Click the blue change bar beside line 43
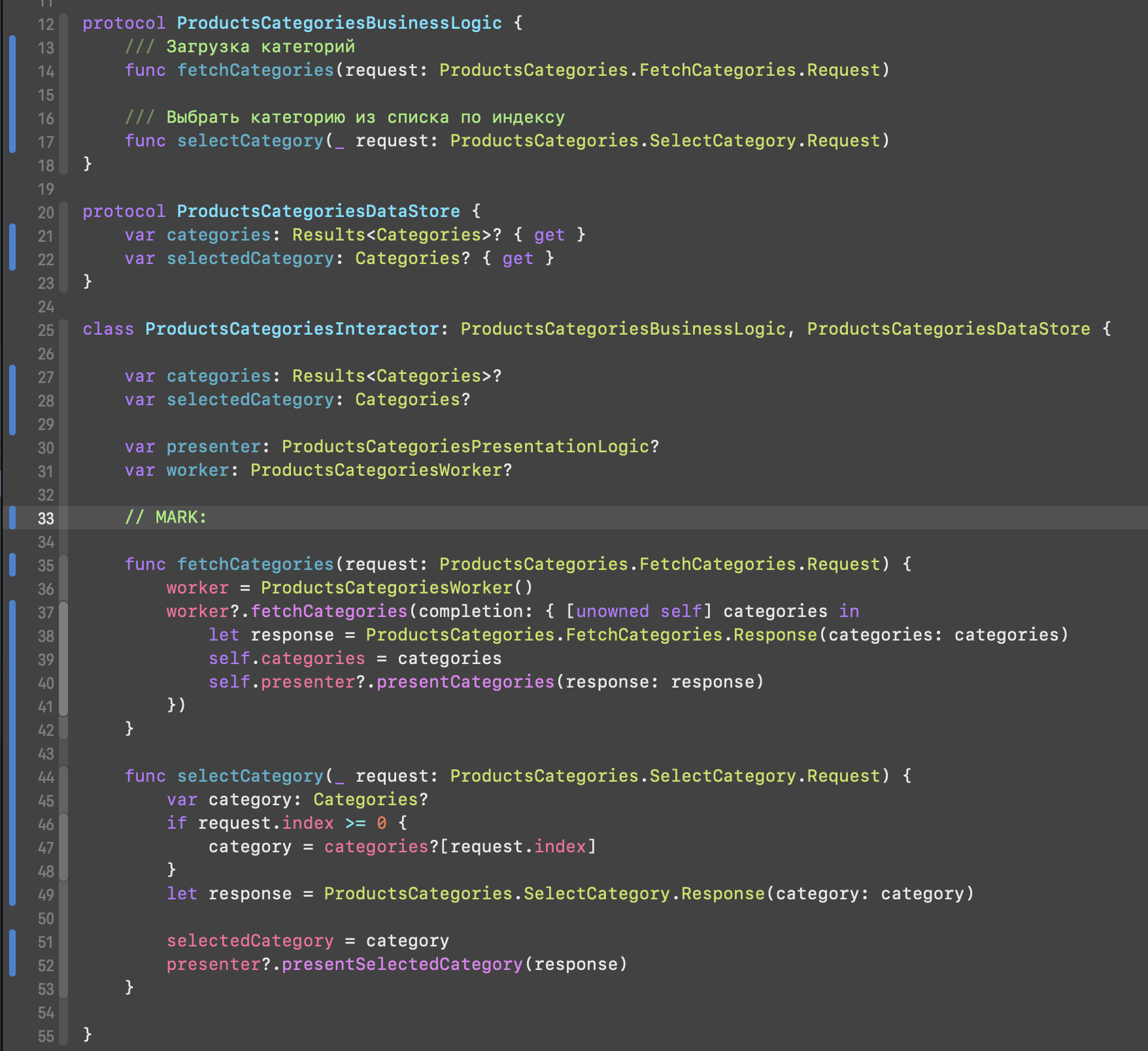The height and width of the screenshot is (1051, 1148). (x=12, y=753)
